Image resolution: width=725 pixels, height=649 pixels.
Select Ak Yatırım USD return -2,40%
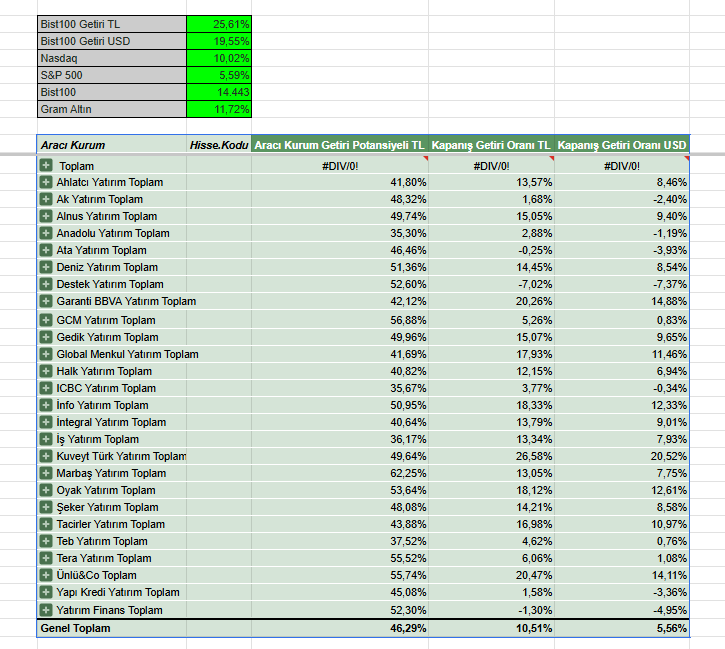click(622, 199)
